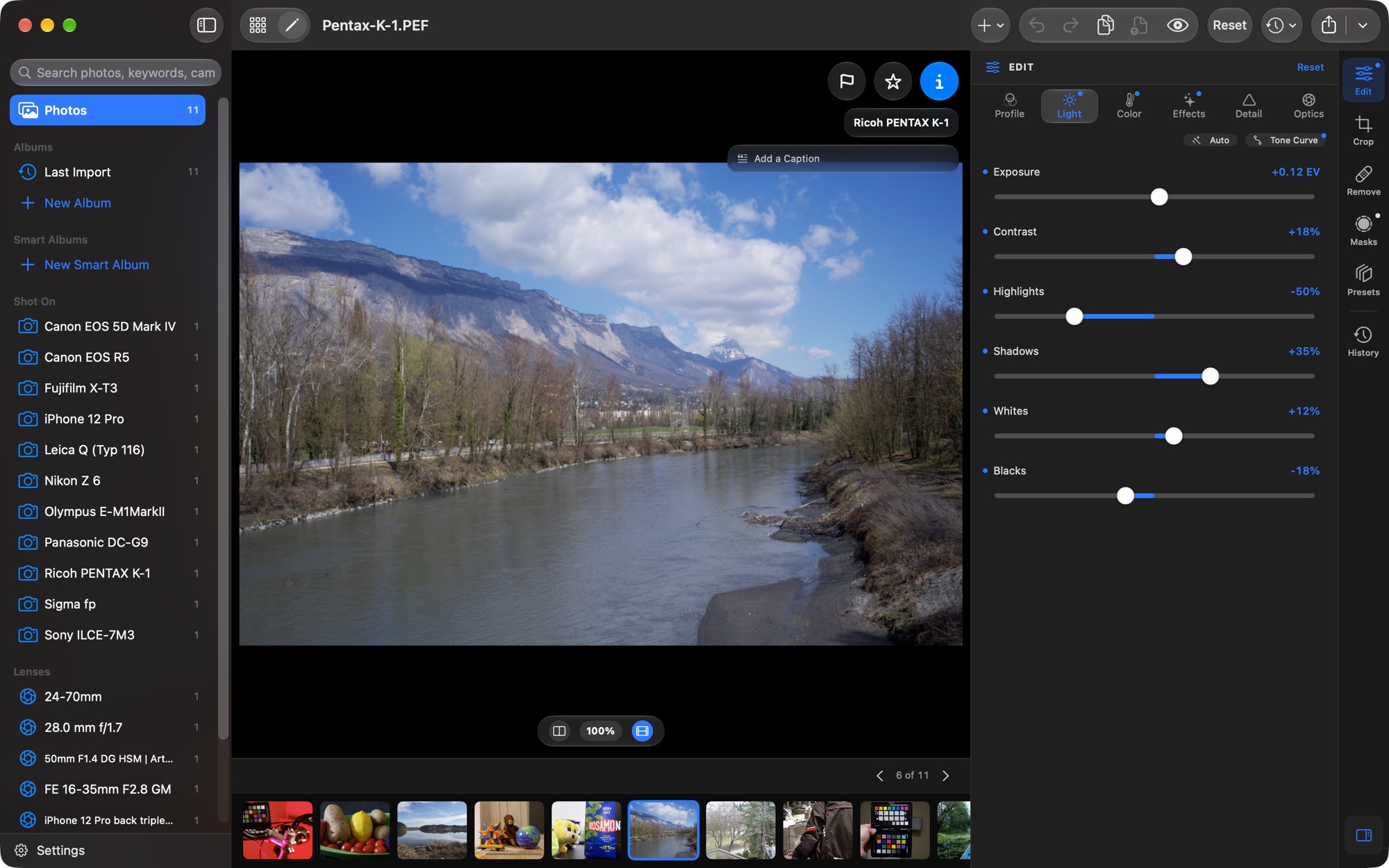Toggle the sidebar panel icon
This screenshot has width=1389, height=868.
[x=206, y=25]
